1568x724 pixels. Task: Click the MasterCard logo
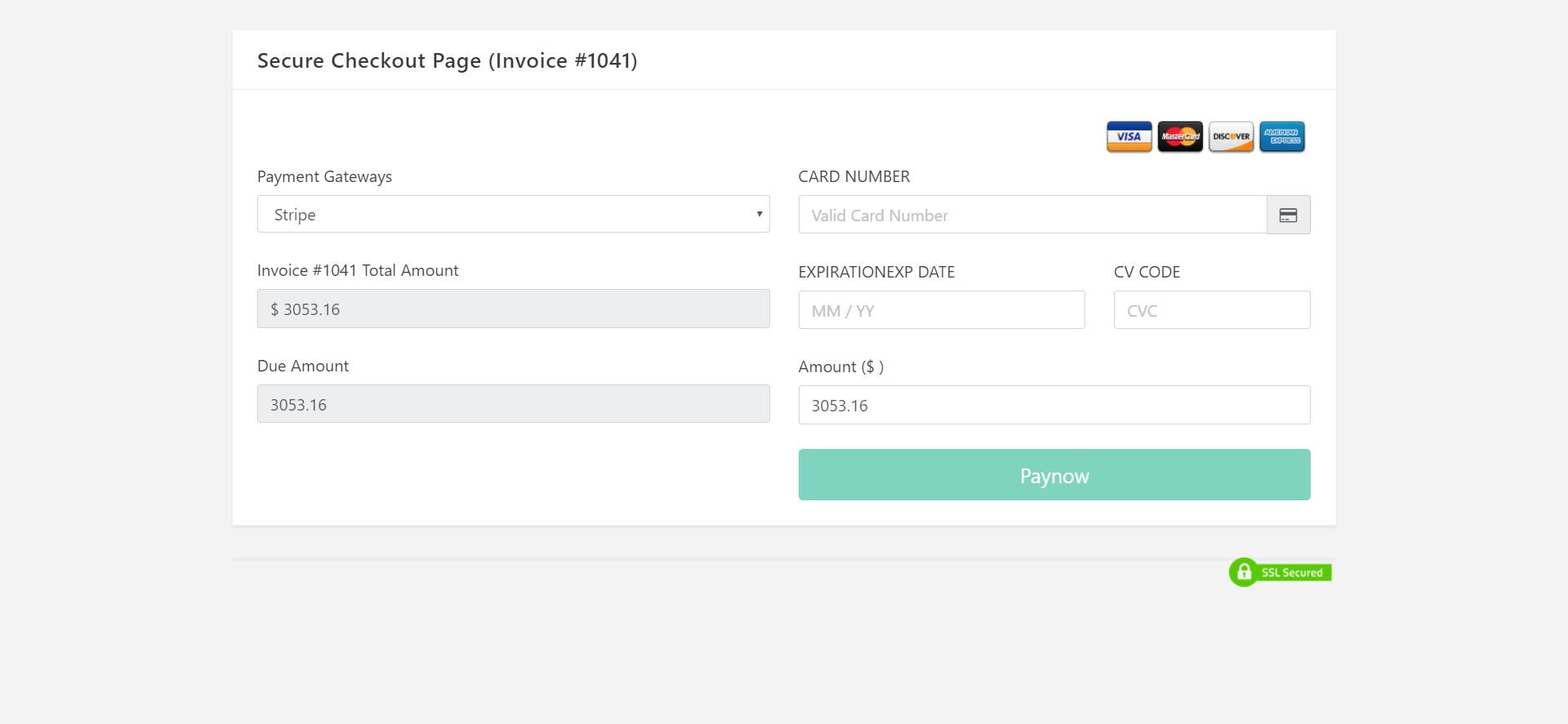pos(1179,136)
